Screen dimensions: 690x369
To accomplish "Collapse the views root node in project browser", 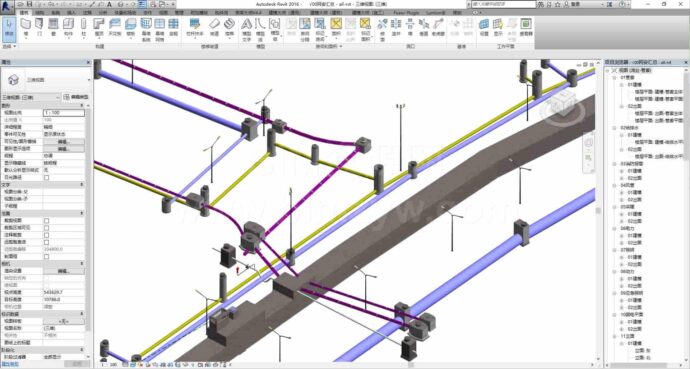I will 607,70.
